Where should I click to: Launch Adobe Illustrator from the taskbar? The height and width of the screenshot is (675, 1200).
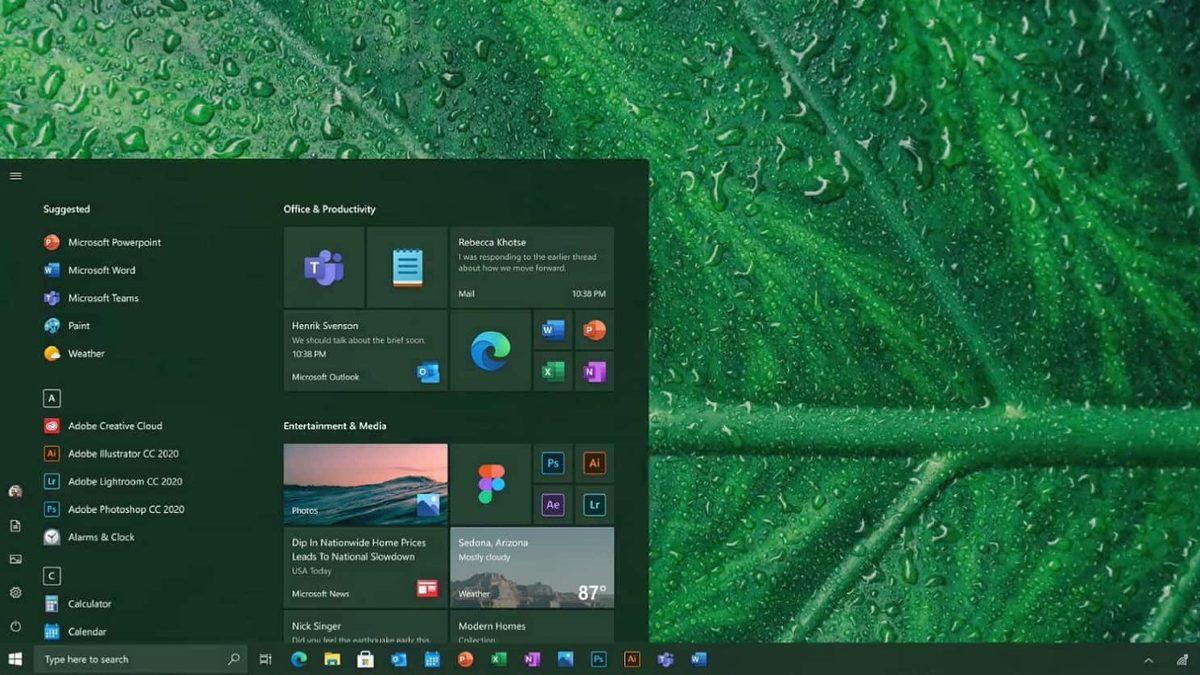(632, 660)
